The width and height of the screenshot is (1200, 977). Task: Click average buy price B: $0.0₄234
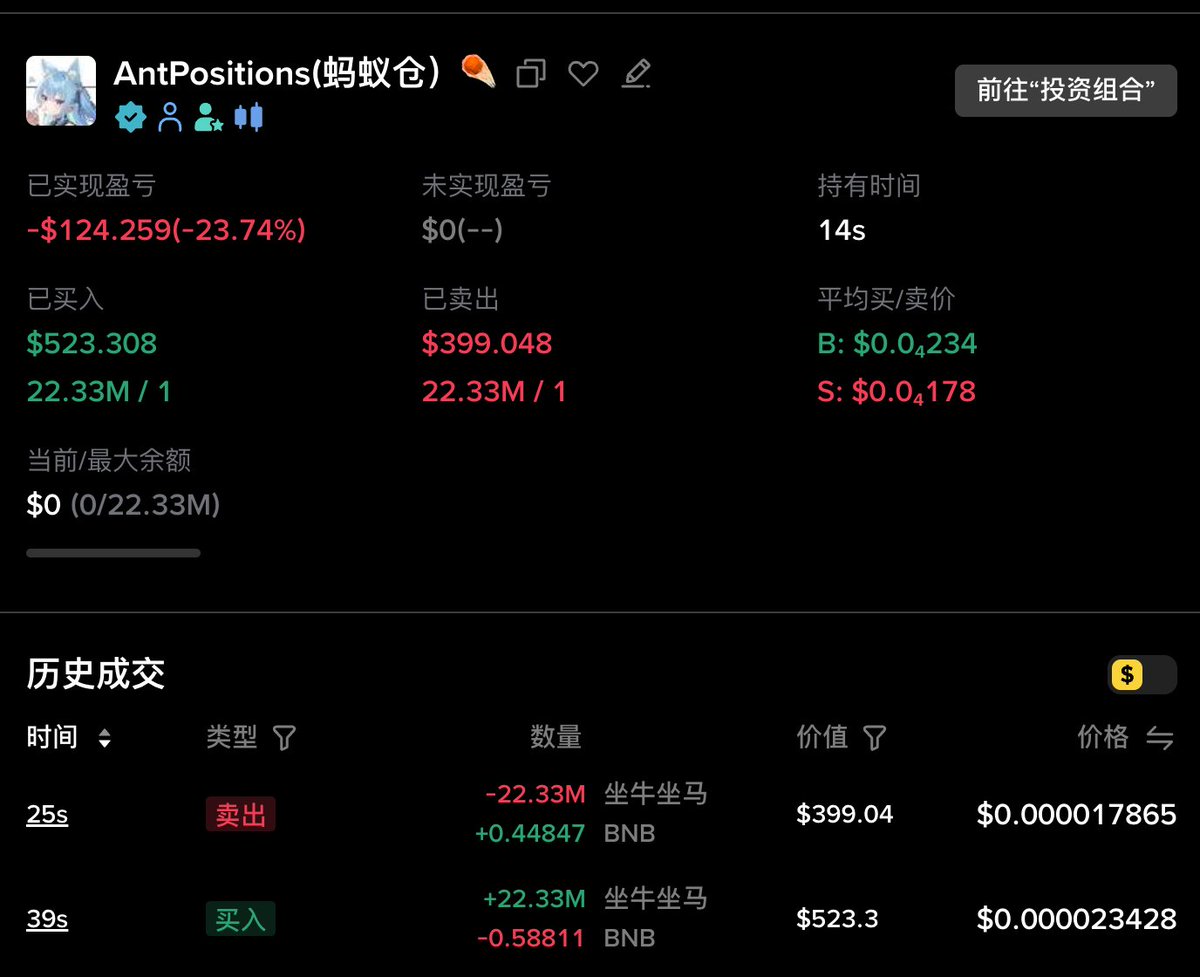click(897, 344)
